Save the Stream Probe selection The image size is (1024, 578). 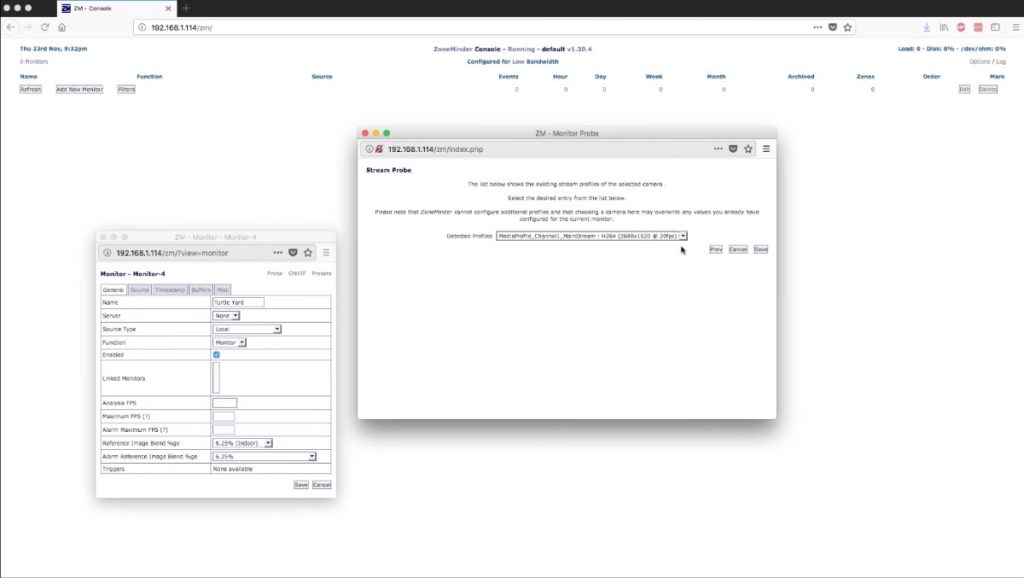point(759,249)
